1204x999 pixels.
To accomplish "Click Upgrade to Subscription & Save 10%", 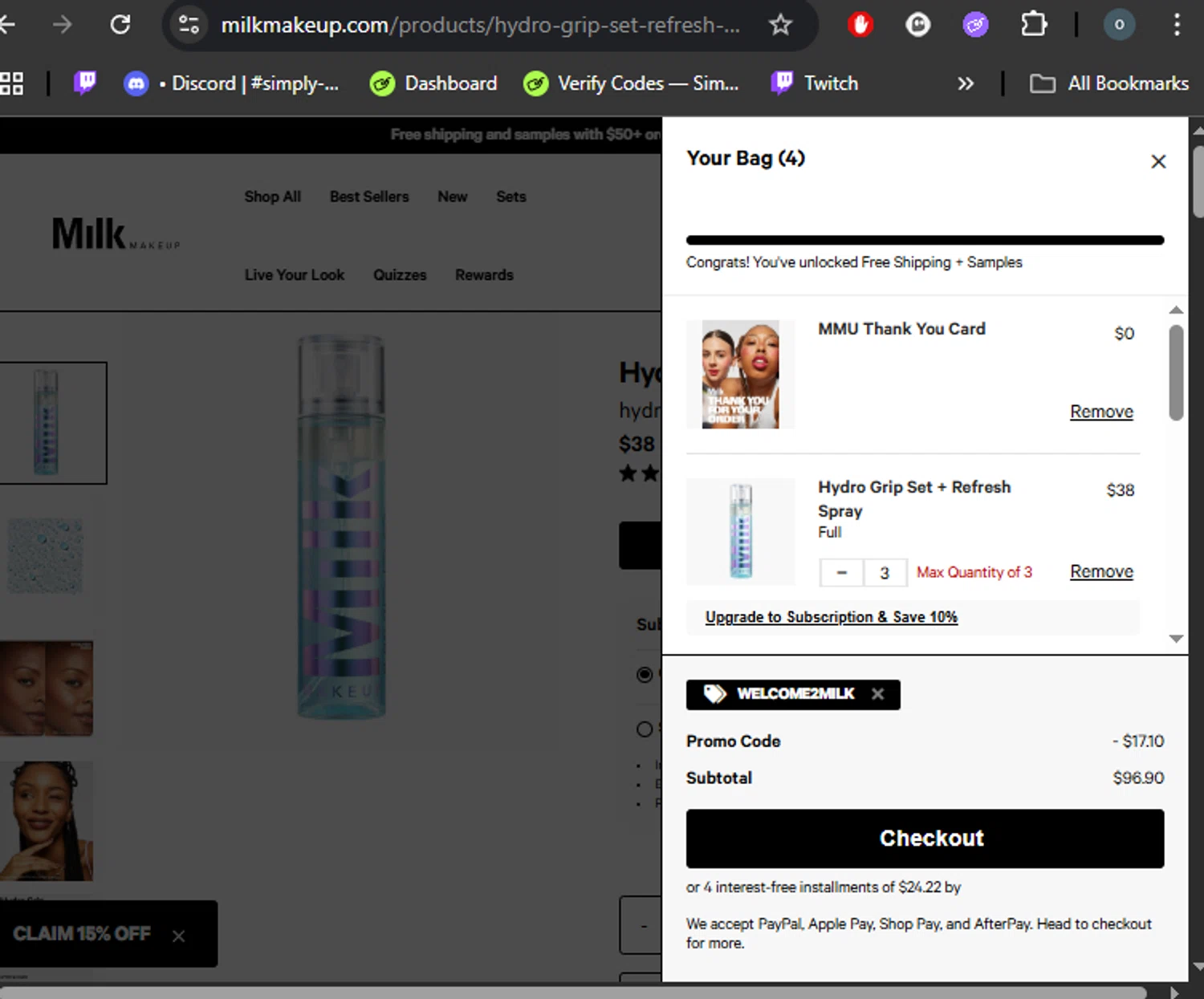I will tap(831, 617).
